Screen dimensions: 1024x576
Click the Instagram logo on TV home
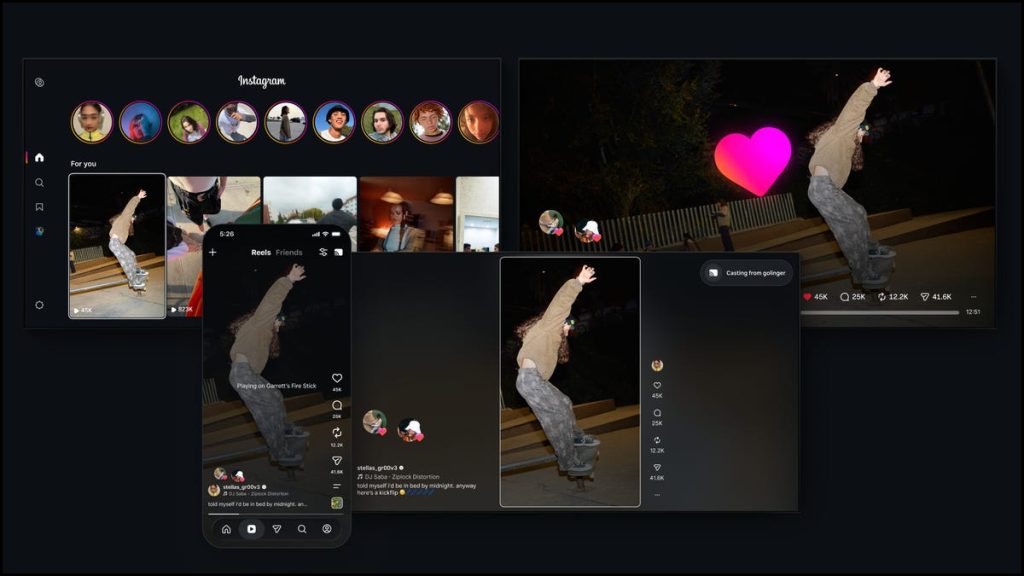click(261, 81)
